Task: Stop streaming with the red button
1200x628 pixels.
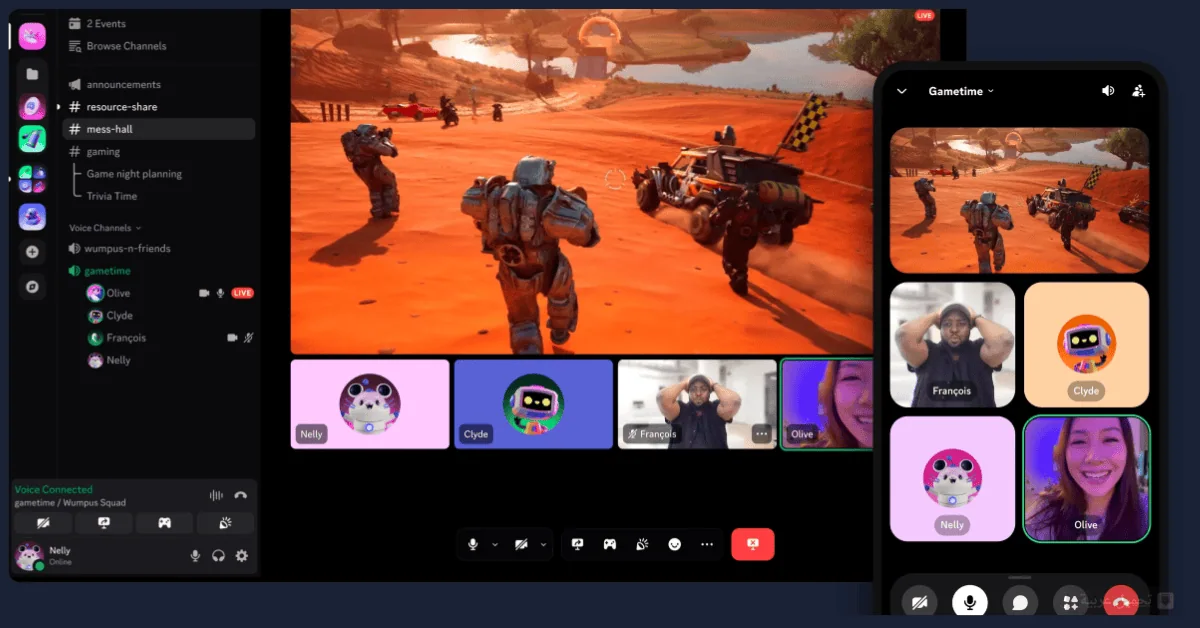Action: pyautogui.click(x=753, y=544)
